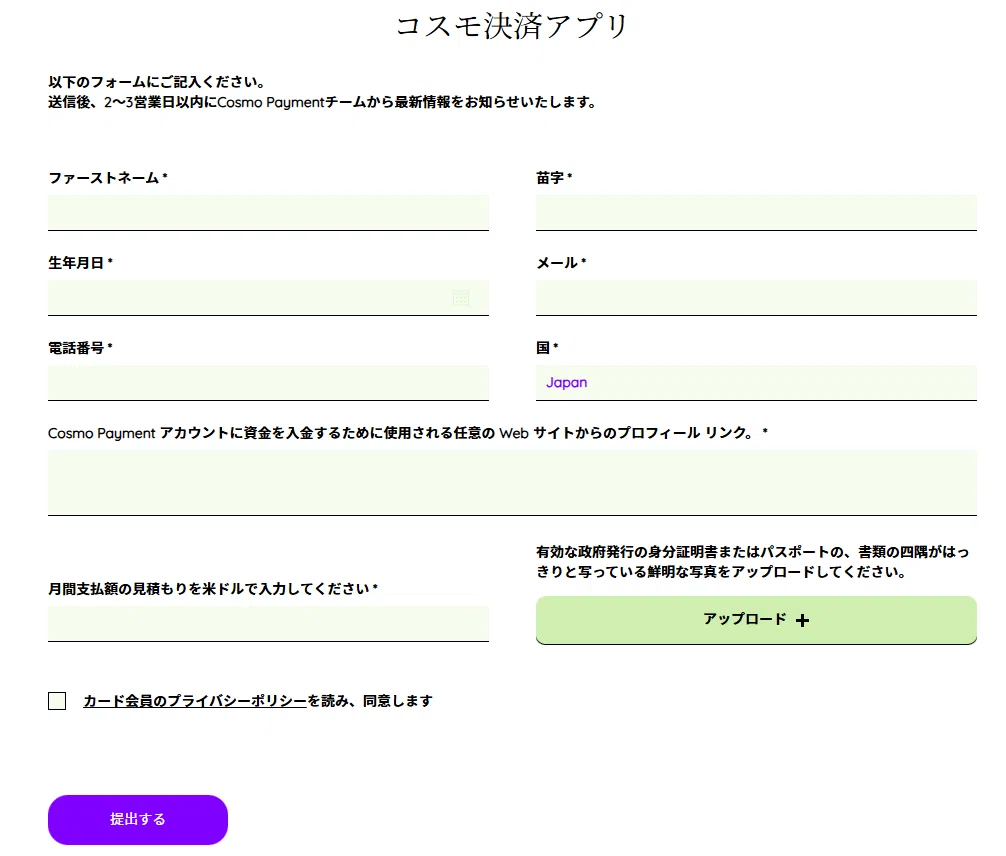The image size is (1006, 856).
Task: Click the plus icon on アップロード button
Action: click(802, 620)
